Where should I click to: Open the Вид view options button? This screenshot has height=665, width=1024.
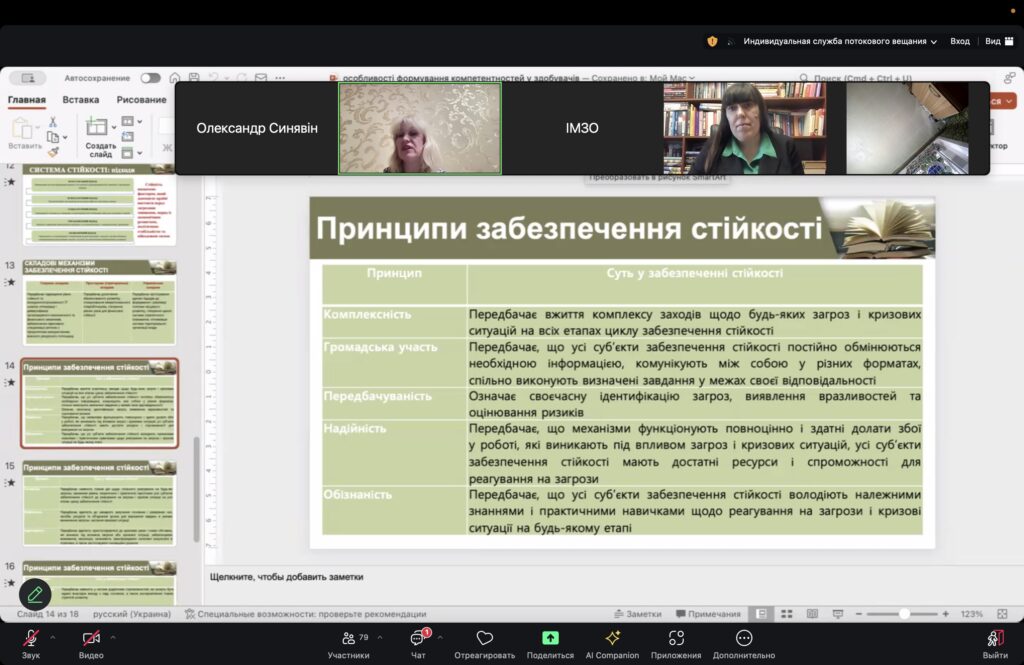[999, 41]
